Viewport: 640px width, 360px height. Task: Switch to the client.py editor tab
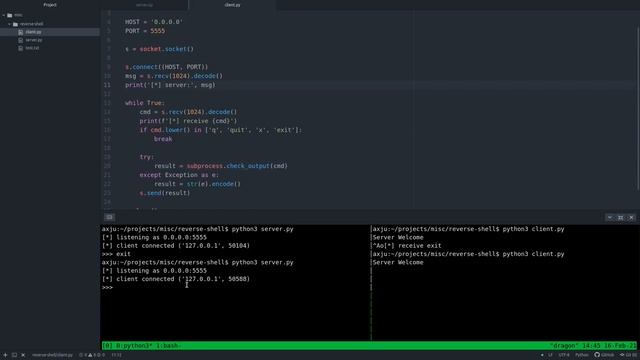(x=232, y=5)
